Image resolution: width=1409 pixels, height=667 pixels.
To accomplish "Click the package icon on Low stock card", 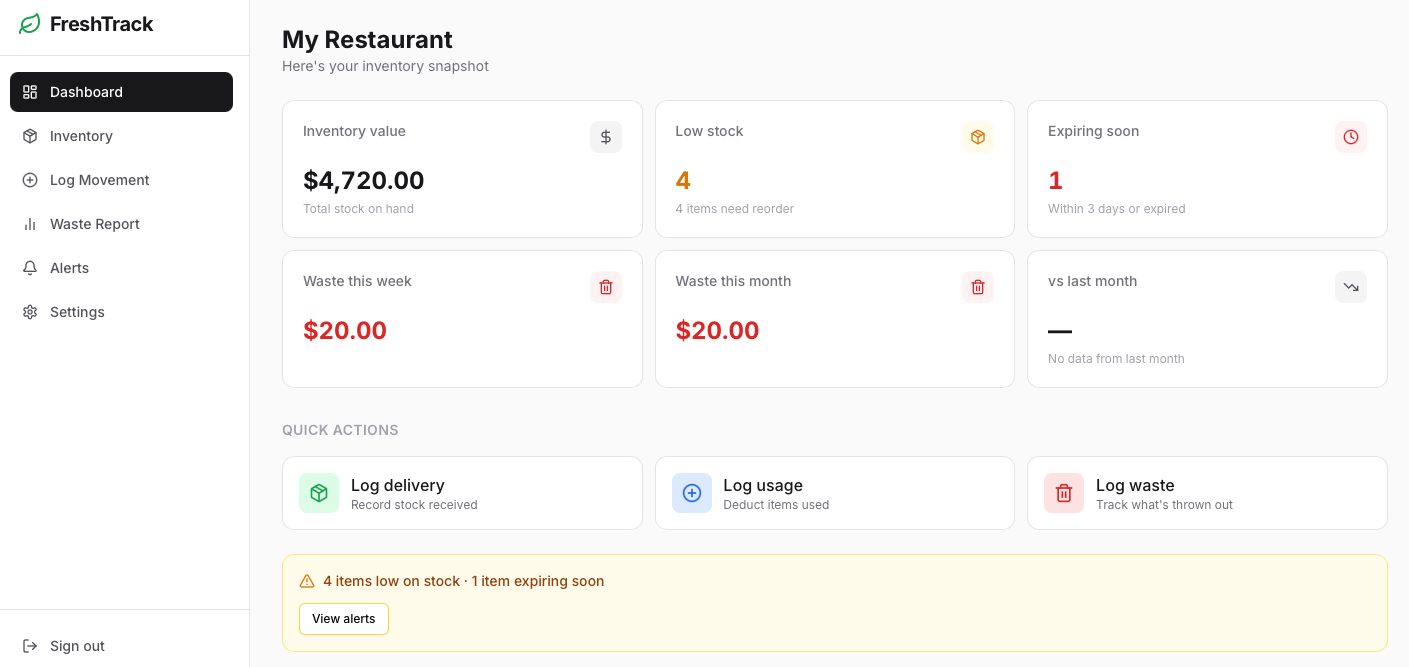I will click(x=978, y=137).
